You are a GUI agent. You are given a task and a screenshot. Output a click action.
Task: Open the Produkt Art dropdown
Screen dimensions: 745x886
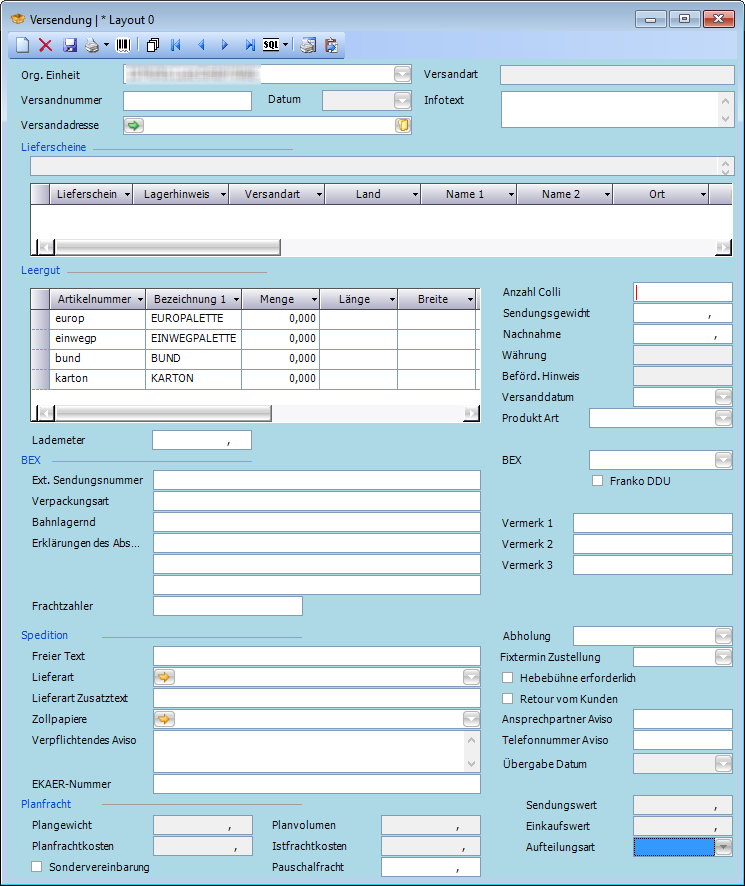[x=724, y=418]
